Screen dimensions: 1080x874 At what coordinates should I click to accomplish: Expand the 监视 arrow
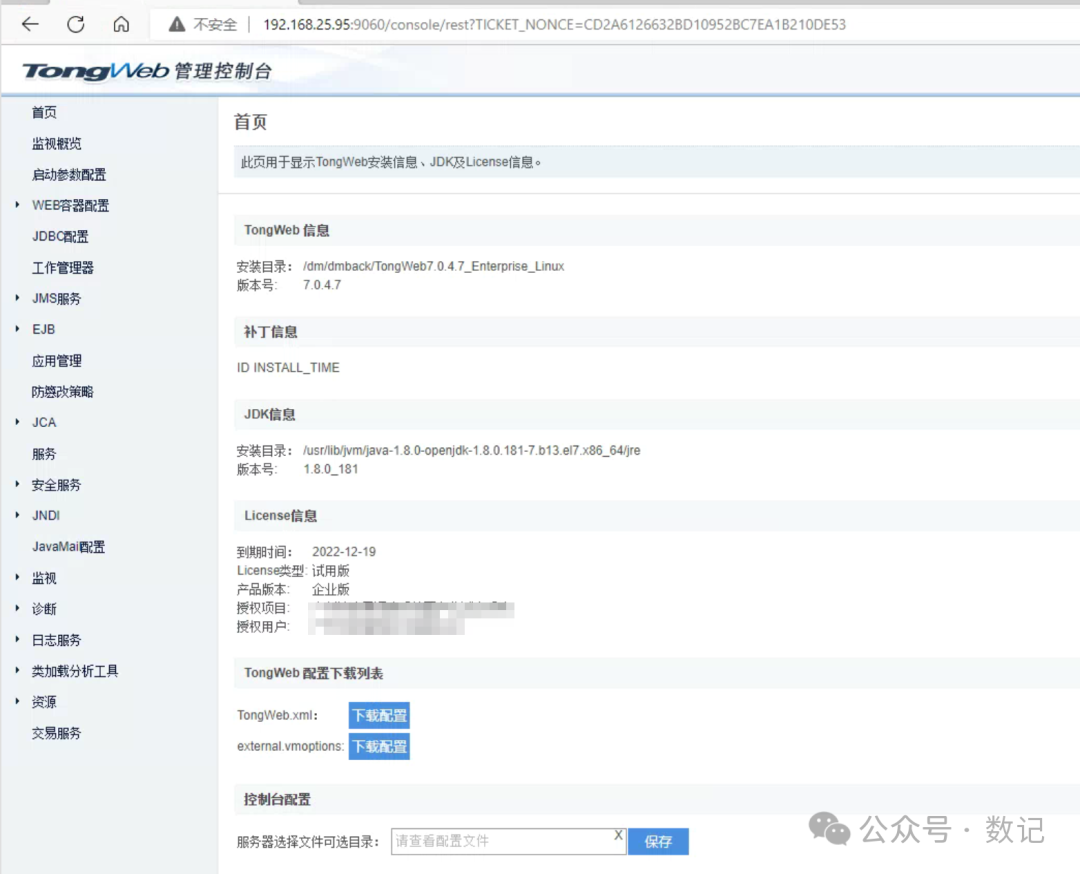click(17, 577)
